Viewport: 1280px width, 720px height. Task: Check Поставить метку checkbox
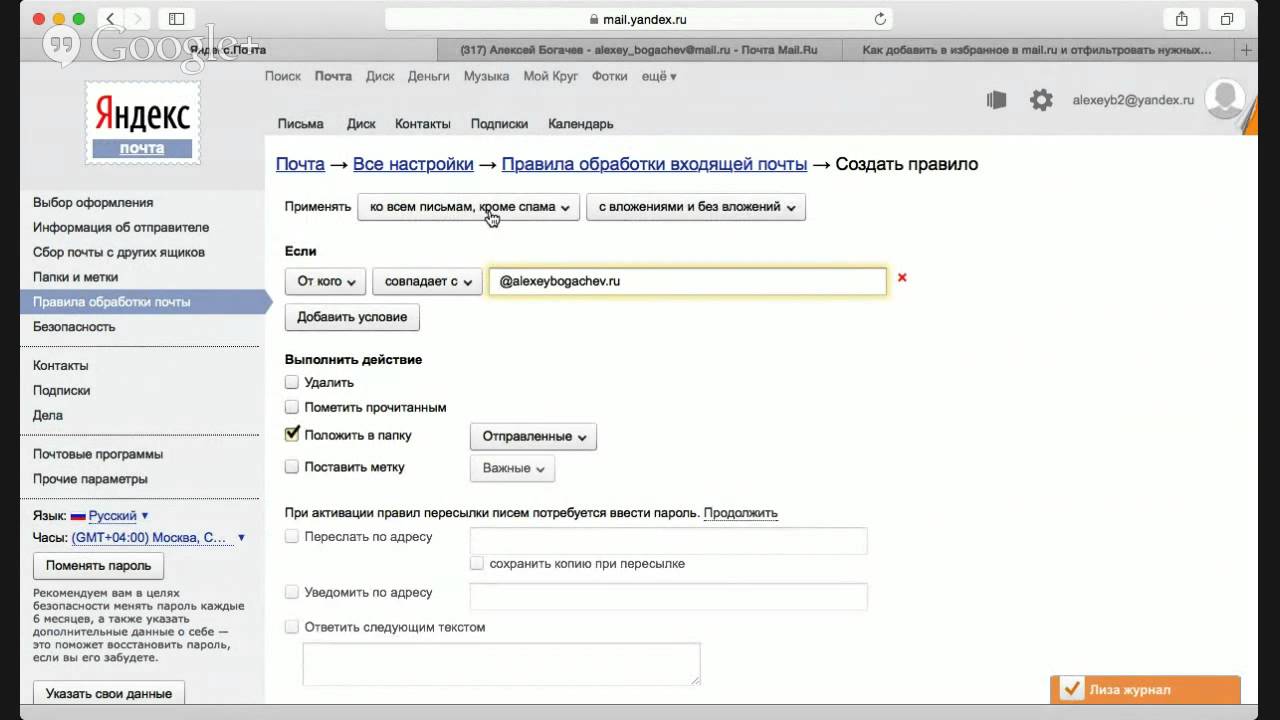292,466
